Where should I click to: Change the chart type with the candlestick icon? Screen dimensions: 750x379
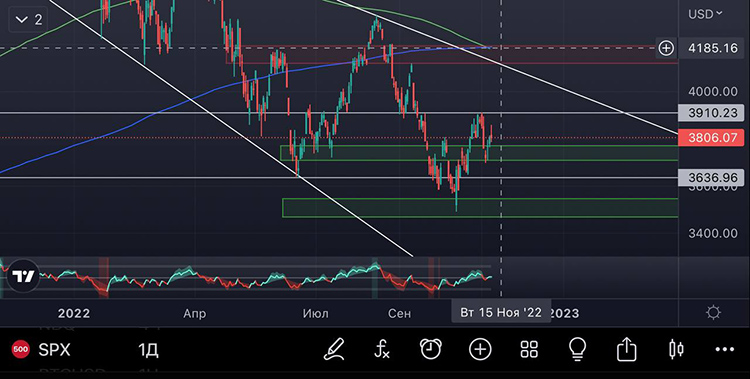coord(676,349)
